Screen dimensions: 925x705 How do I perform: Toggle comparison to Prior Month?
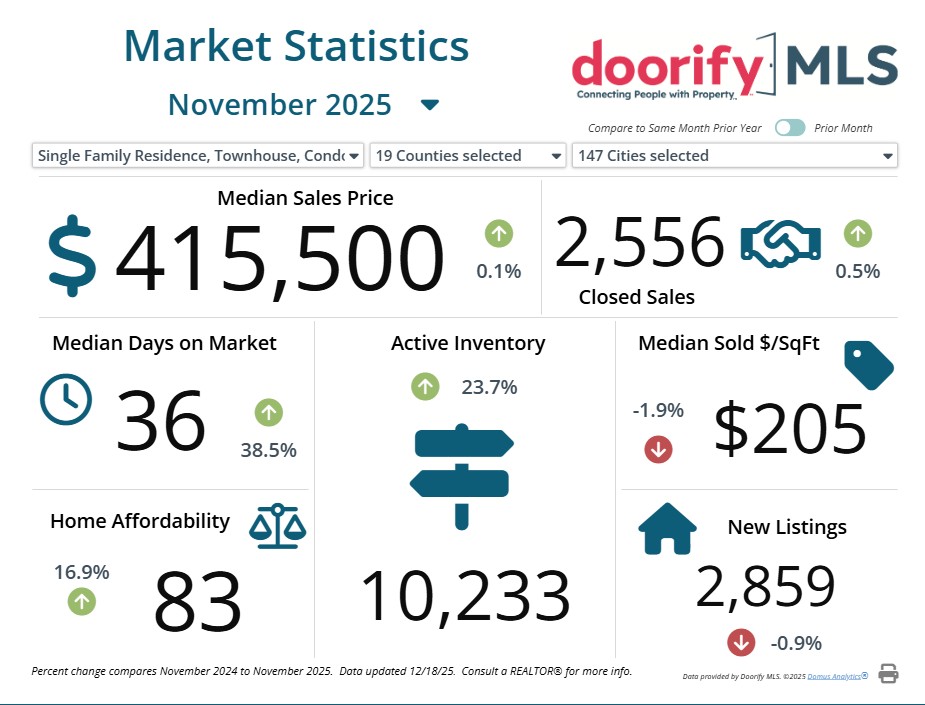[789, 128]
